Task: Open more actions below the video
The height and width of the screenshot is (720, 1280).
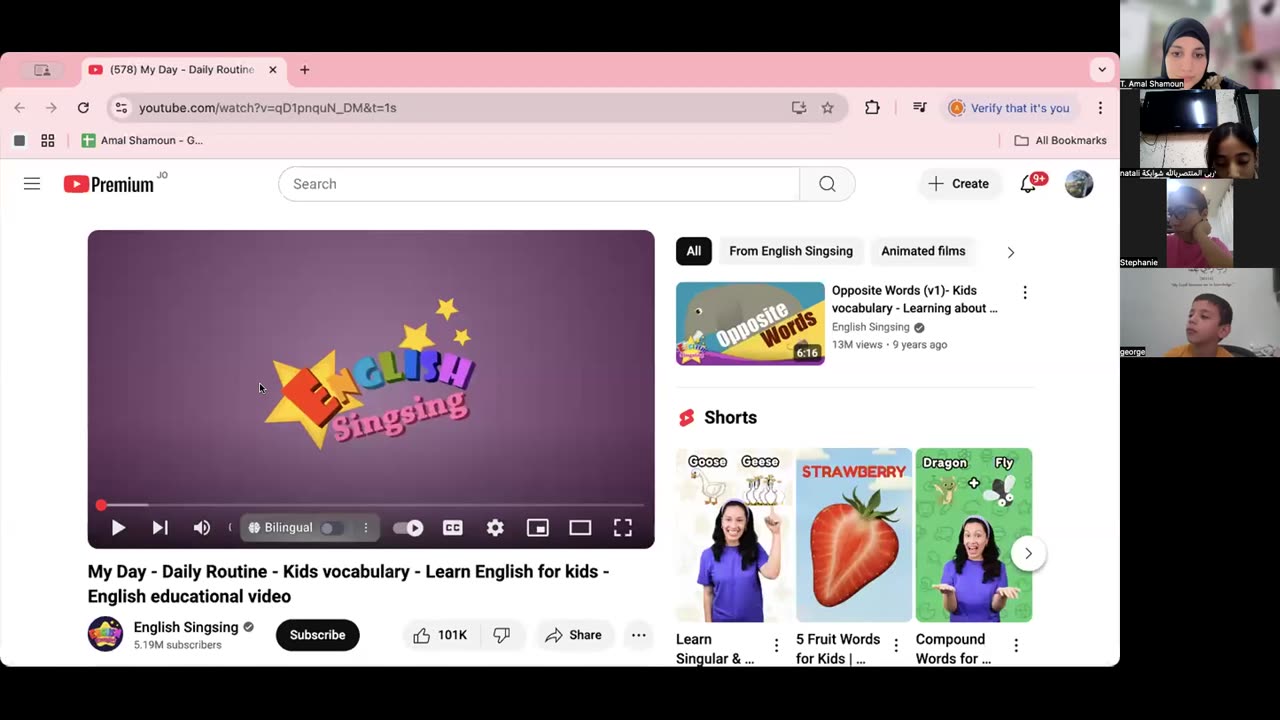Action: tap(639, 635)
